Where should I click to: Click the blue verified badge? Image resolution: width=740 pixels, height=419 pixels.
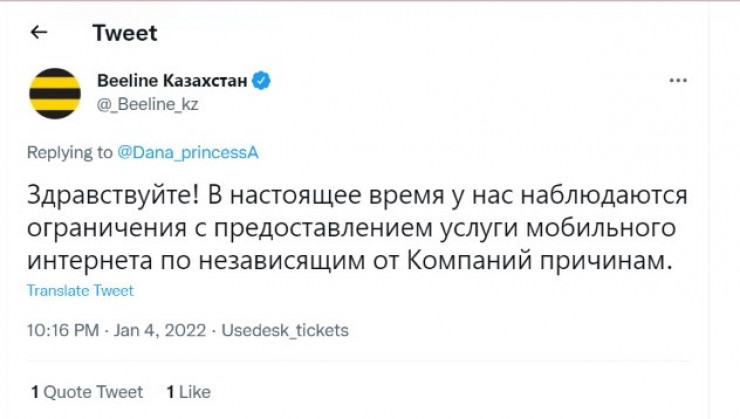point(263,80)
